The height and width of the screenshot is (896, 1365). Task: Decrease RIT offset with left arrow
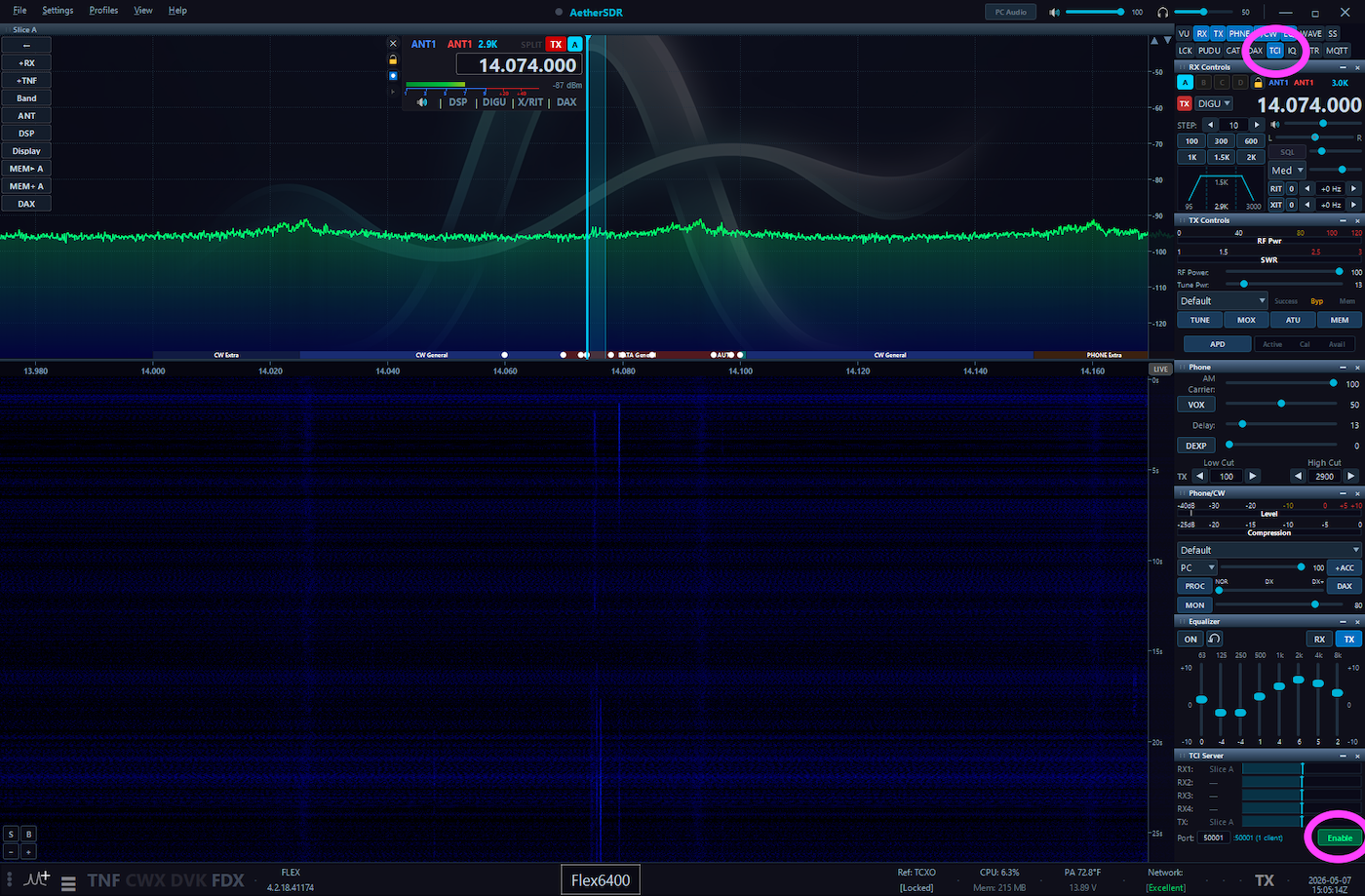(x=1306, y=189)
